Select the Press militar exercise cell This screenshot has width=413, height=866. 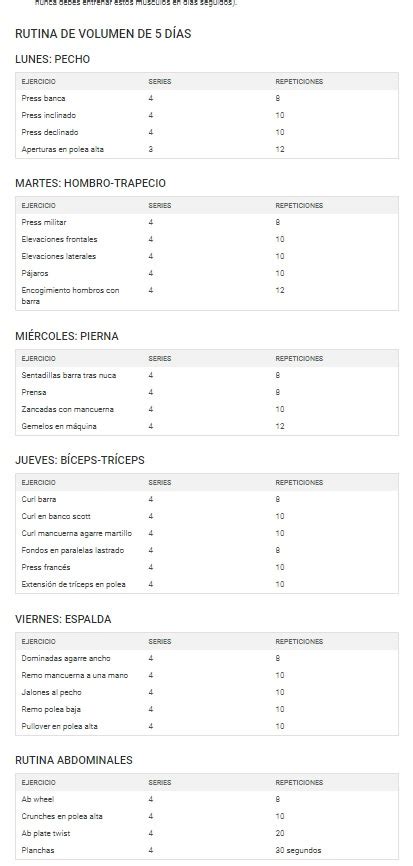pos(44,222)
